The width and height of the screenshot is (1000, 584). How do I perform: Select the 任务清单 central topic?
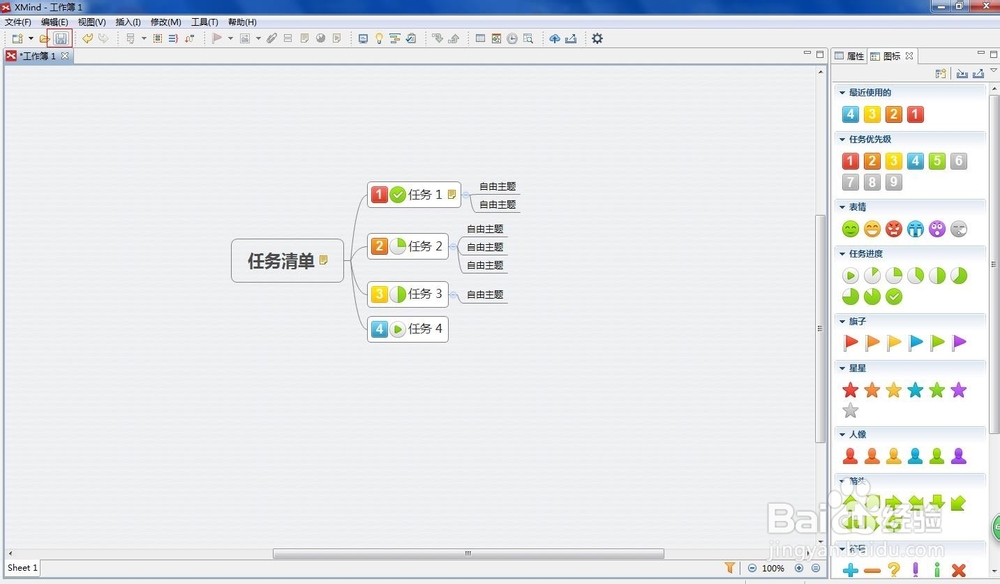287,261
